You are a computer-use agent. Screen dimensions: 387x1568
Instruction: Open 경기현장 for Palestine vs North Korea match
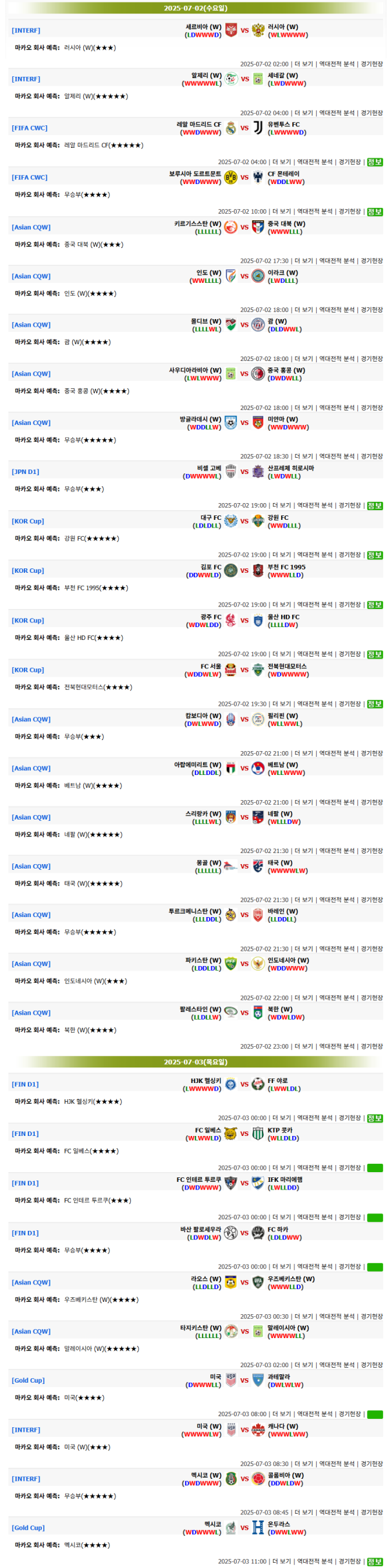click(x=372, y=1046)
